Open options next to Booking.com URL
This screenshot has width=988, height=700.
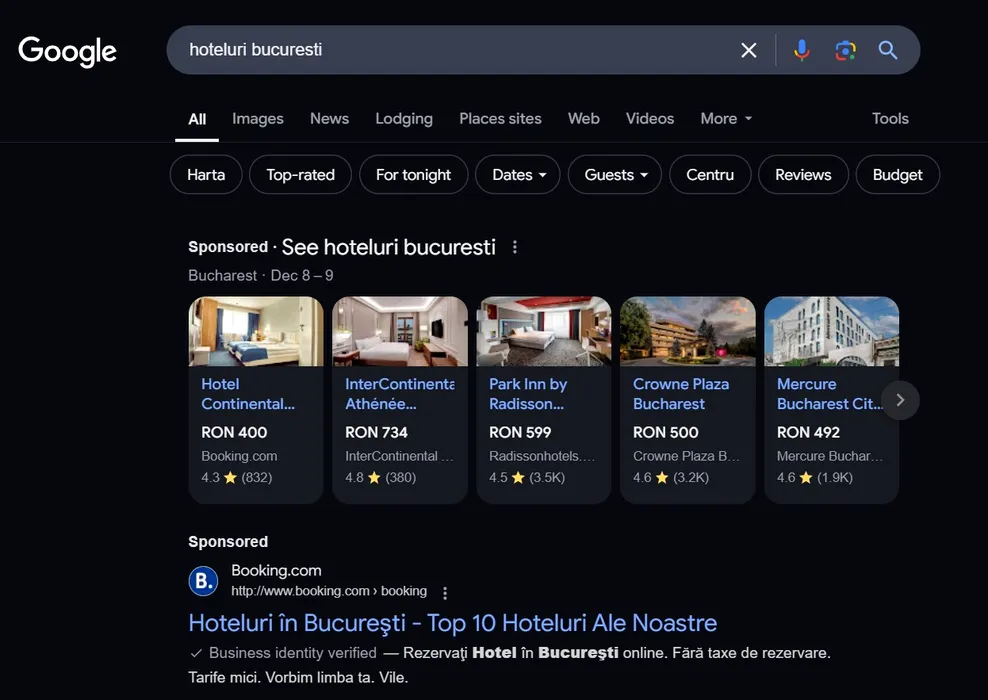pos(445,593)
